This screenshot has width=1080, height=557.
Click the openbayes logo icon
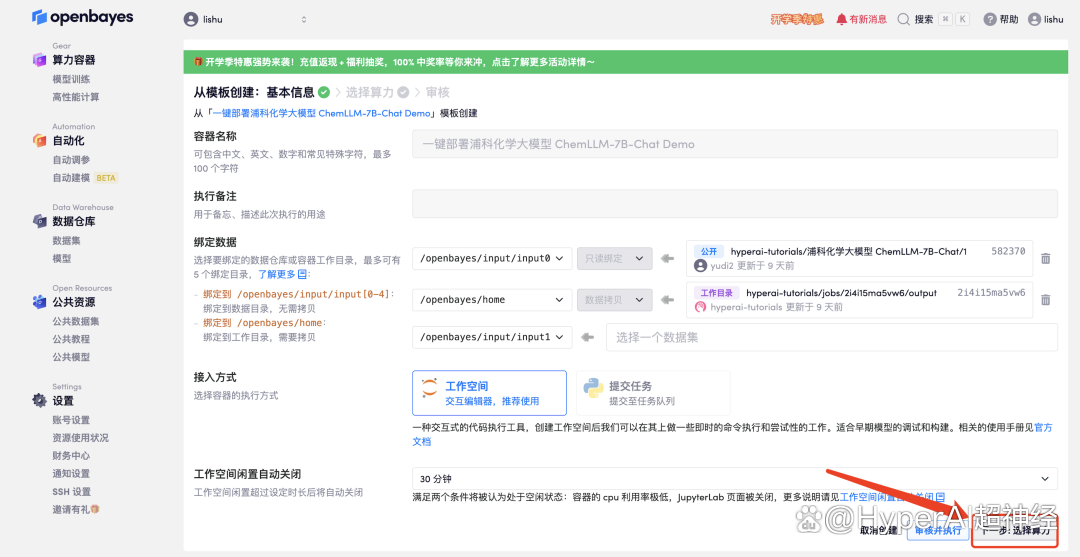click(39, 18)
